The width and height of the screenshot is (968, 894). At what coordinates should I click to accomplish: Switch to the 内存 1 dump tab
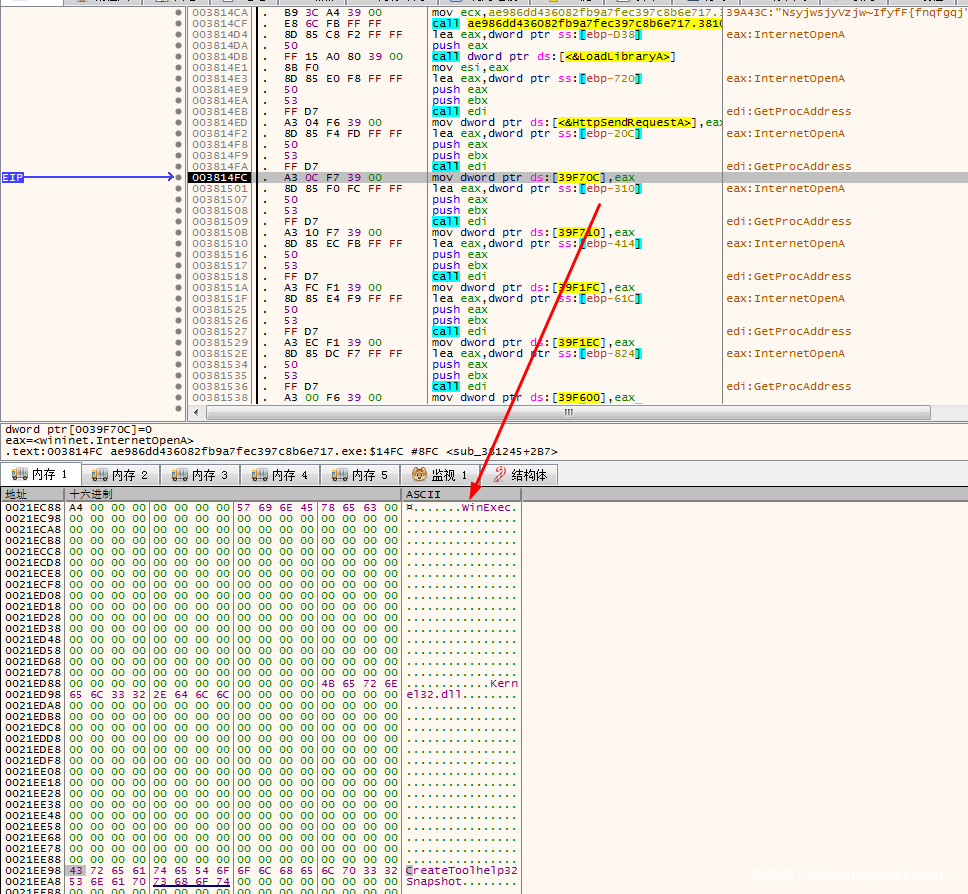coord(40,475)
